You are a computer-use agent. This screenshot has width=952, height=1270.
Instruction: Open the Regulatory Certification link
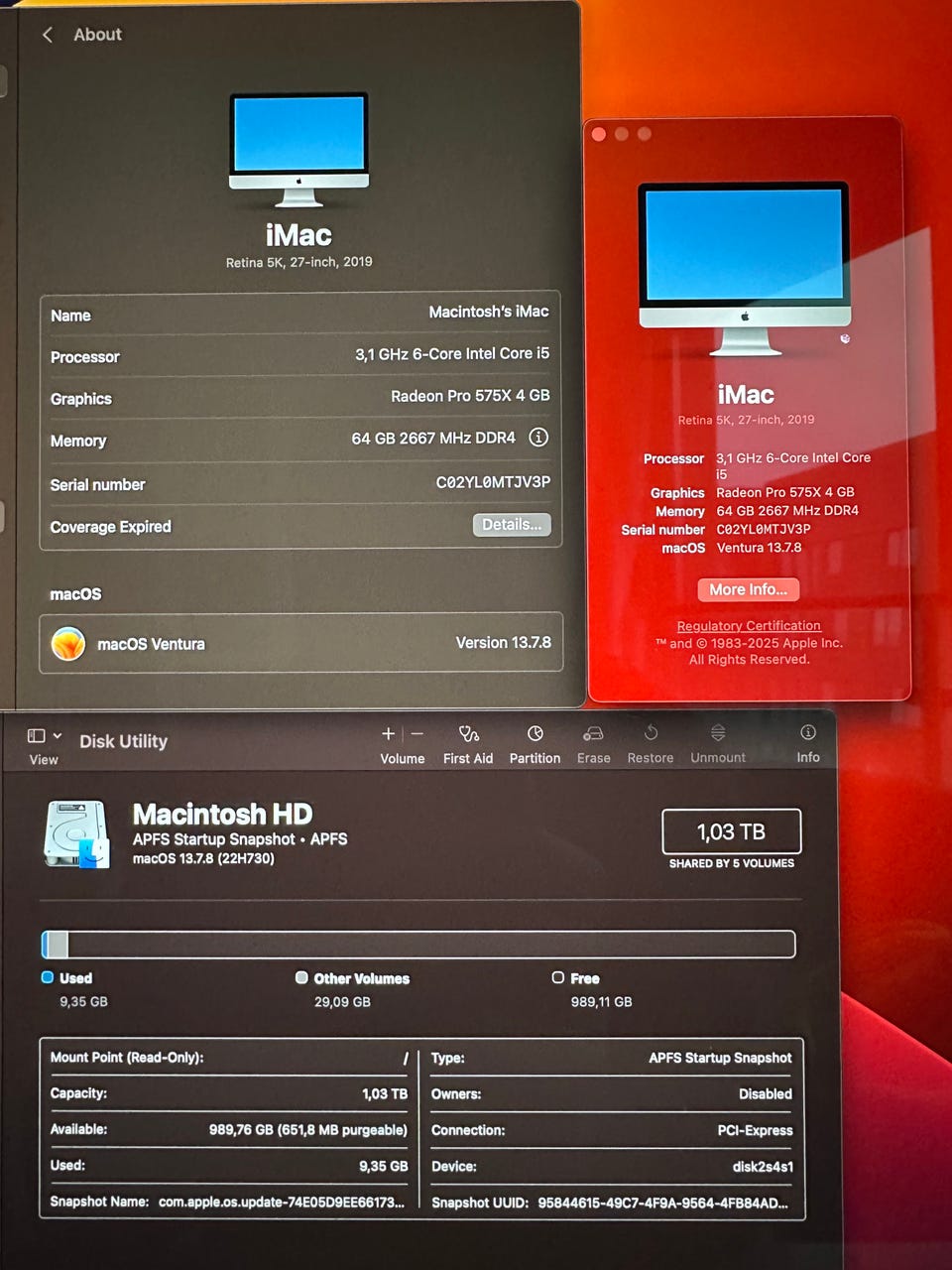point(749,626)
